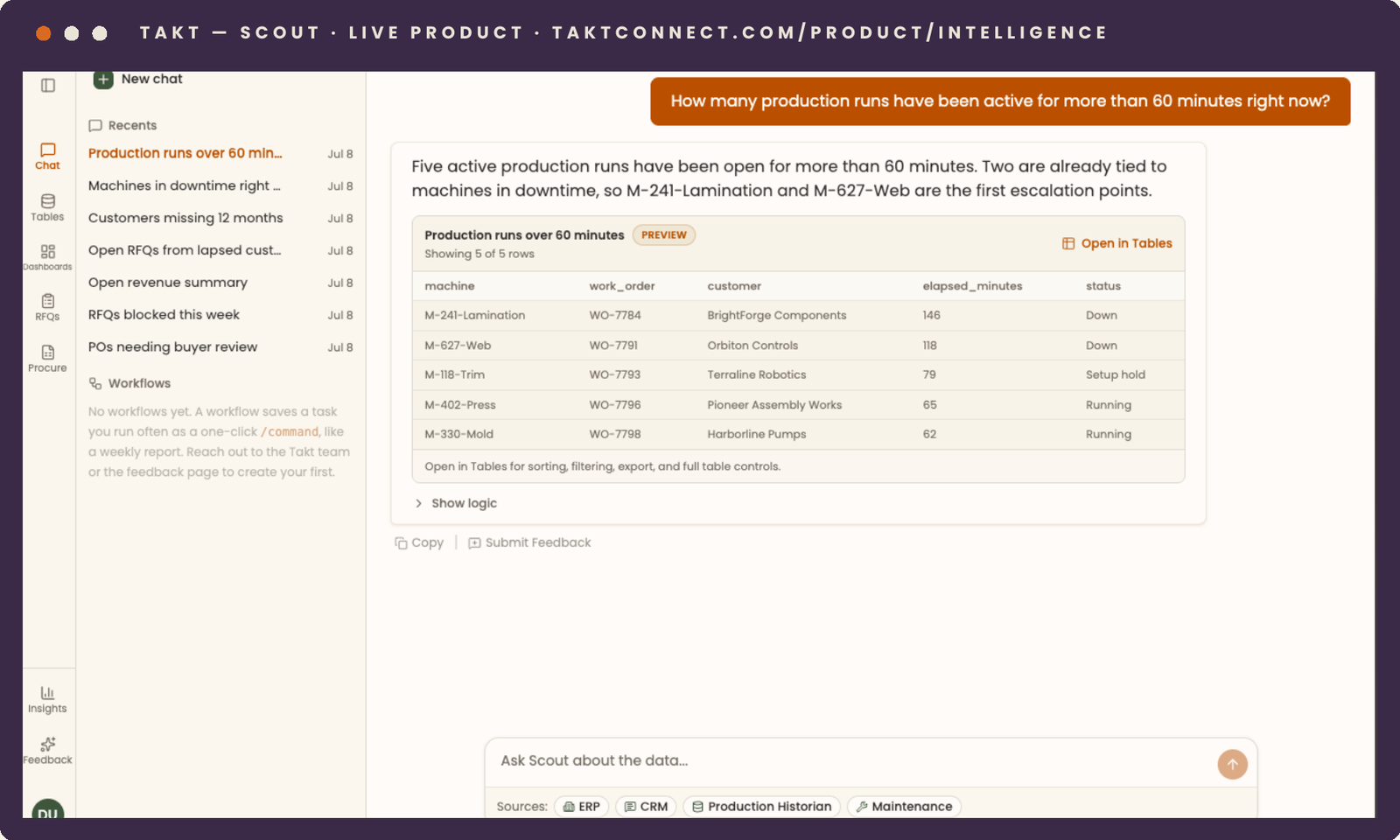
Task: Go to Dashboards in the sidebar
Action: pos(48,258)
